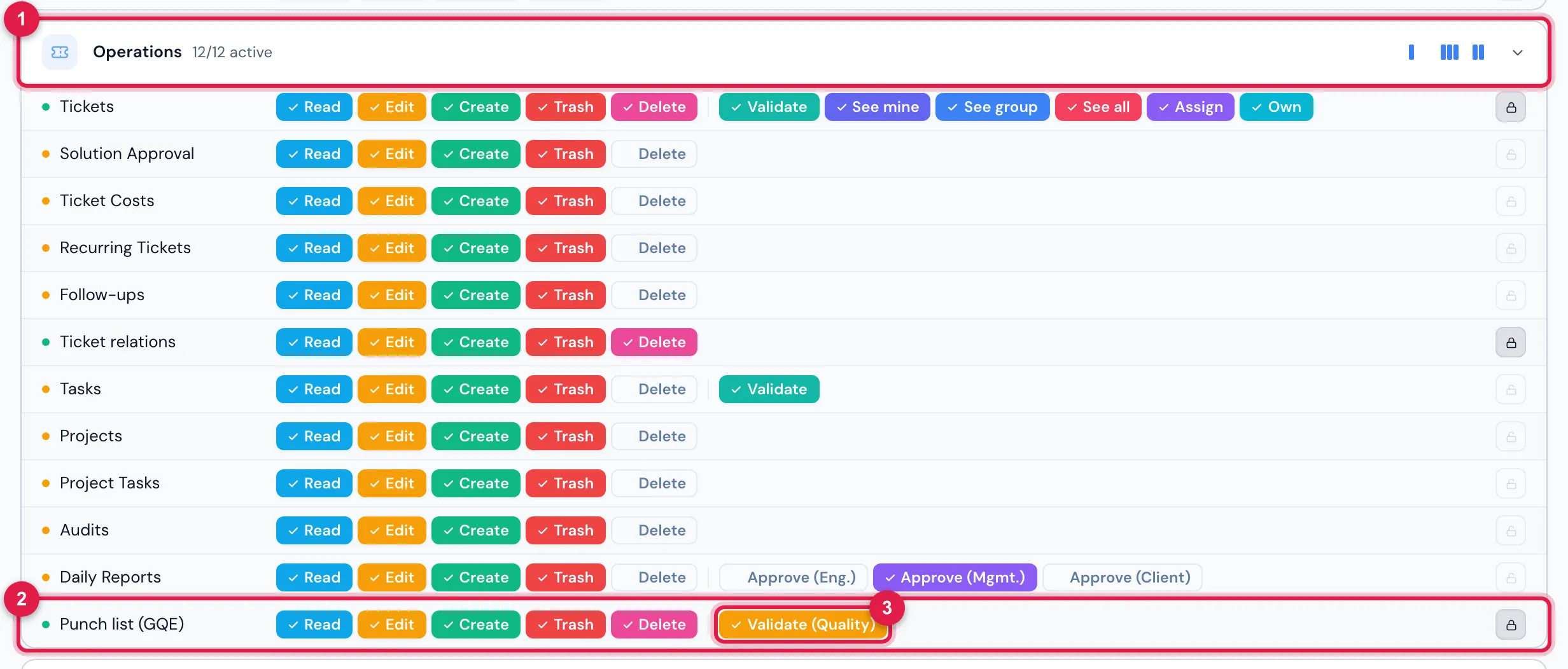The width and height of the screenshot is (1568, 669).
Task: Click the lock icon on Projects row
Action: (1511, 437)
